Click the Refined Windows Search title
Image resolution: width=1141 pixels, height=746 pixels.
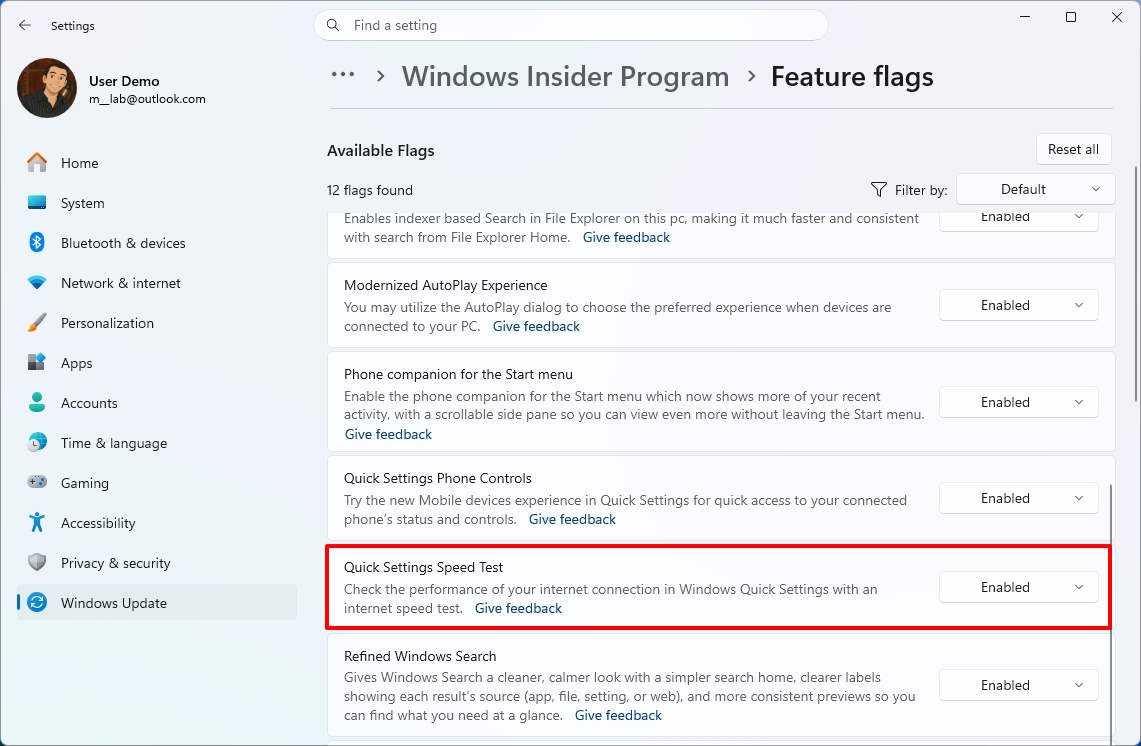pos(420,656)
